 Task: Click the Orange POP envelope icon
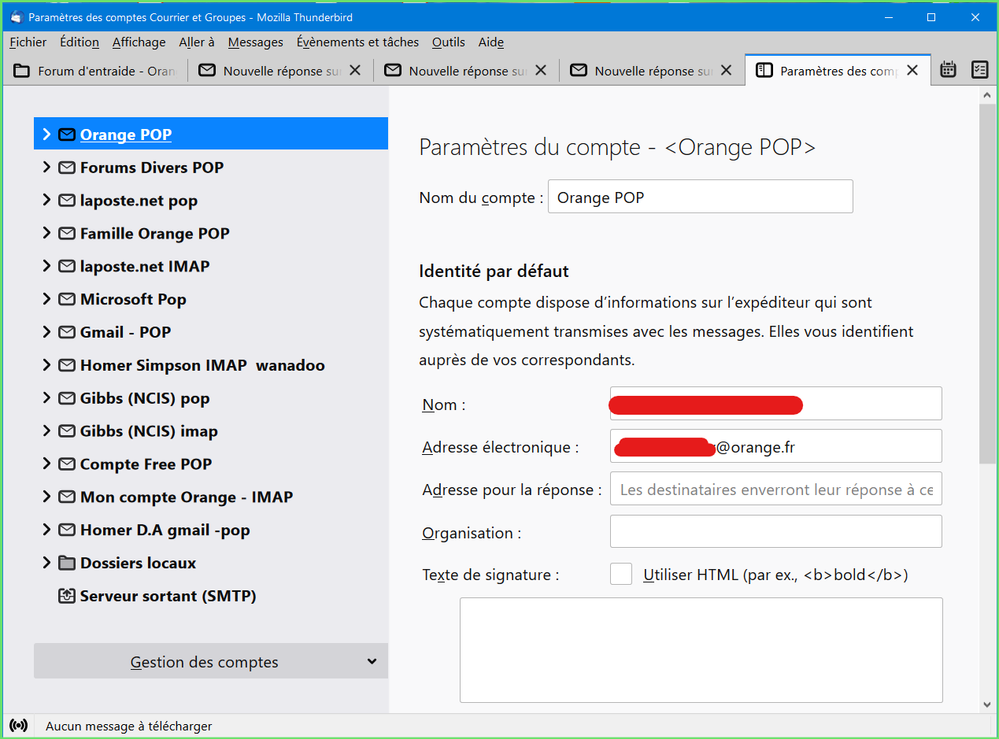click(x=67, y=134)
